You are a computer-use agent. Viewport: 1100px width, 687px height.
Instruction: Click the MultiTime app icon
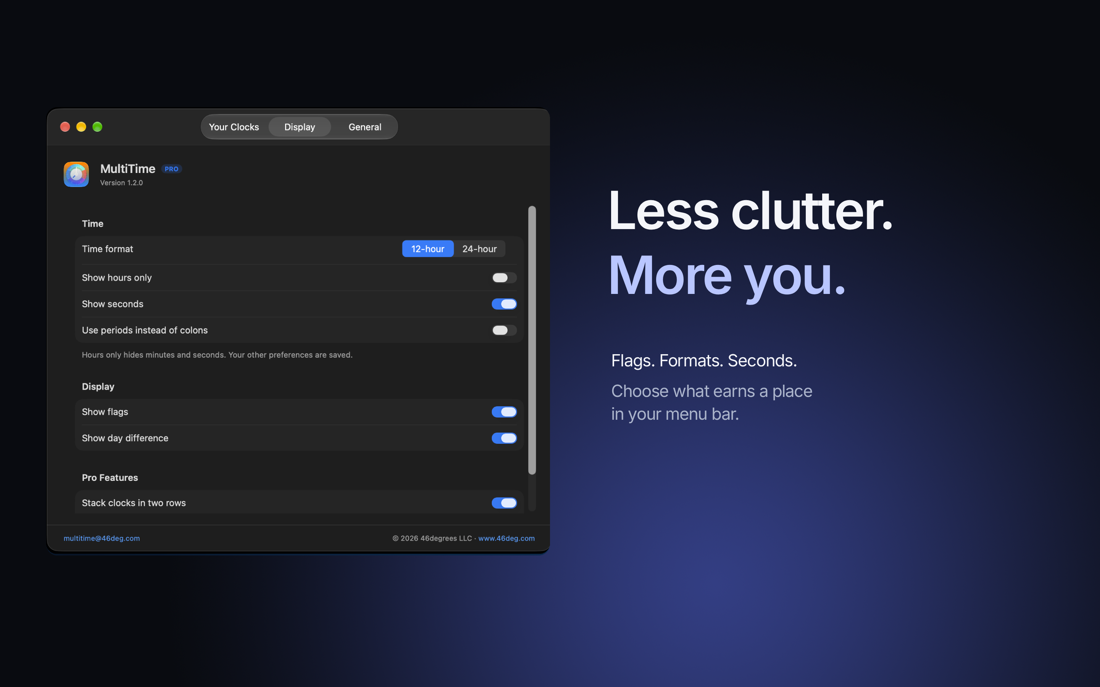pyautogui.click(x=76, y=174)
